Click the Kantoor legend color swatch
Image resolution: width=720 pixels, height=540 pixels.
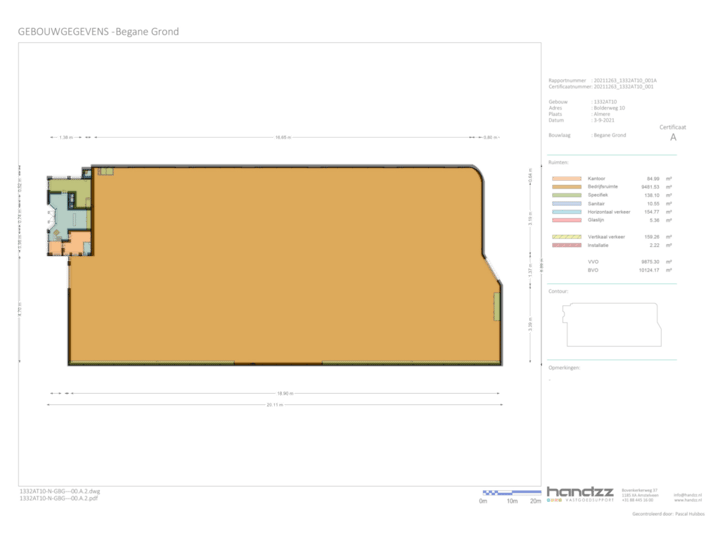[x=567, y=177]
